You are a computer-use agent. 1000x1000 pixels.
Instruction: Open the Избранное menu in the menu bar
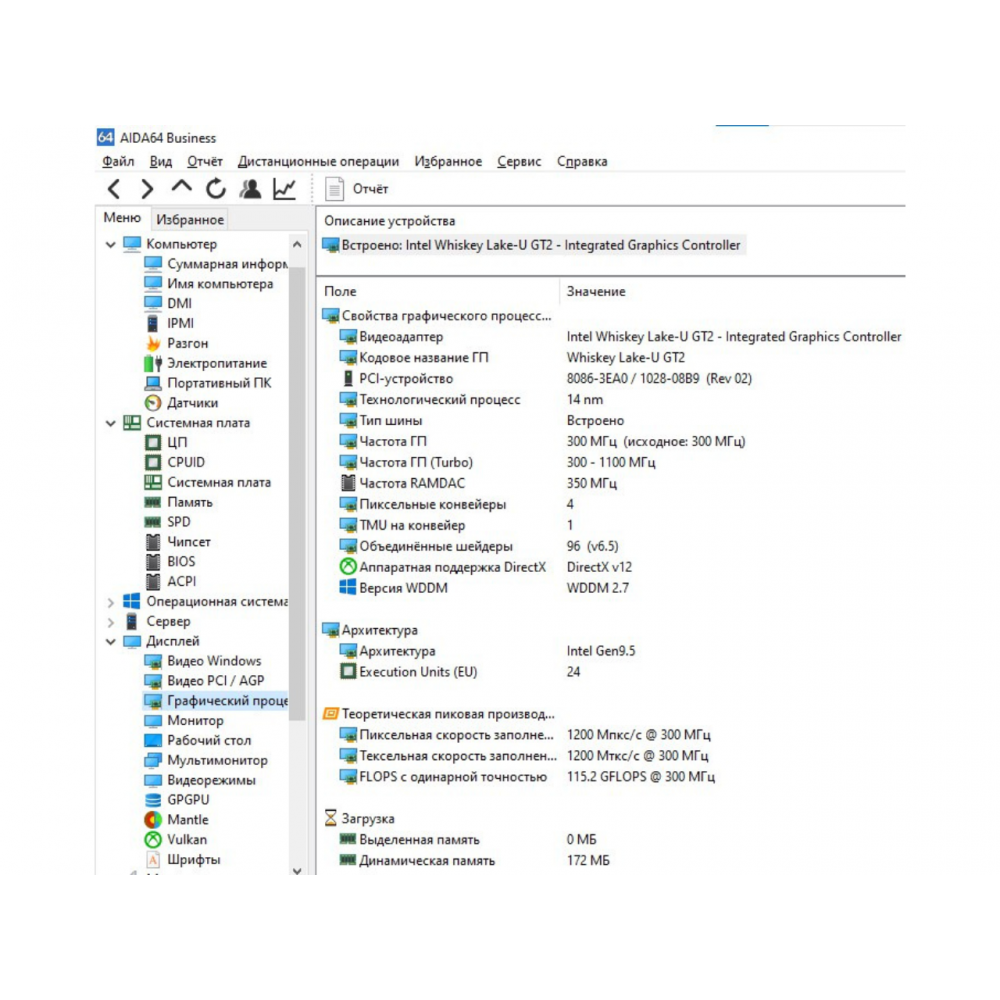[448, 161]
